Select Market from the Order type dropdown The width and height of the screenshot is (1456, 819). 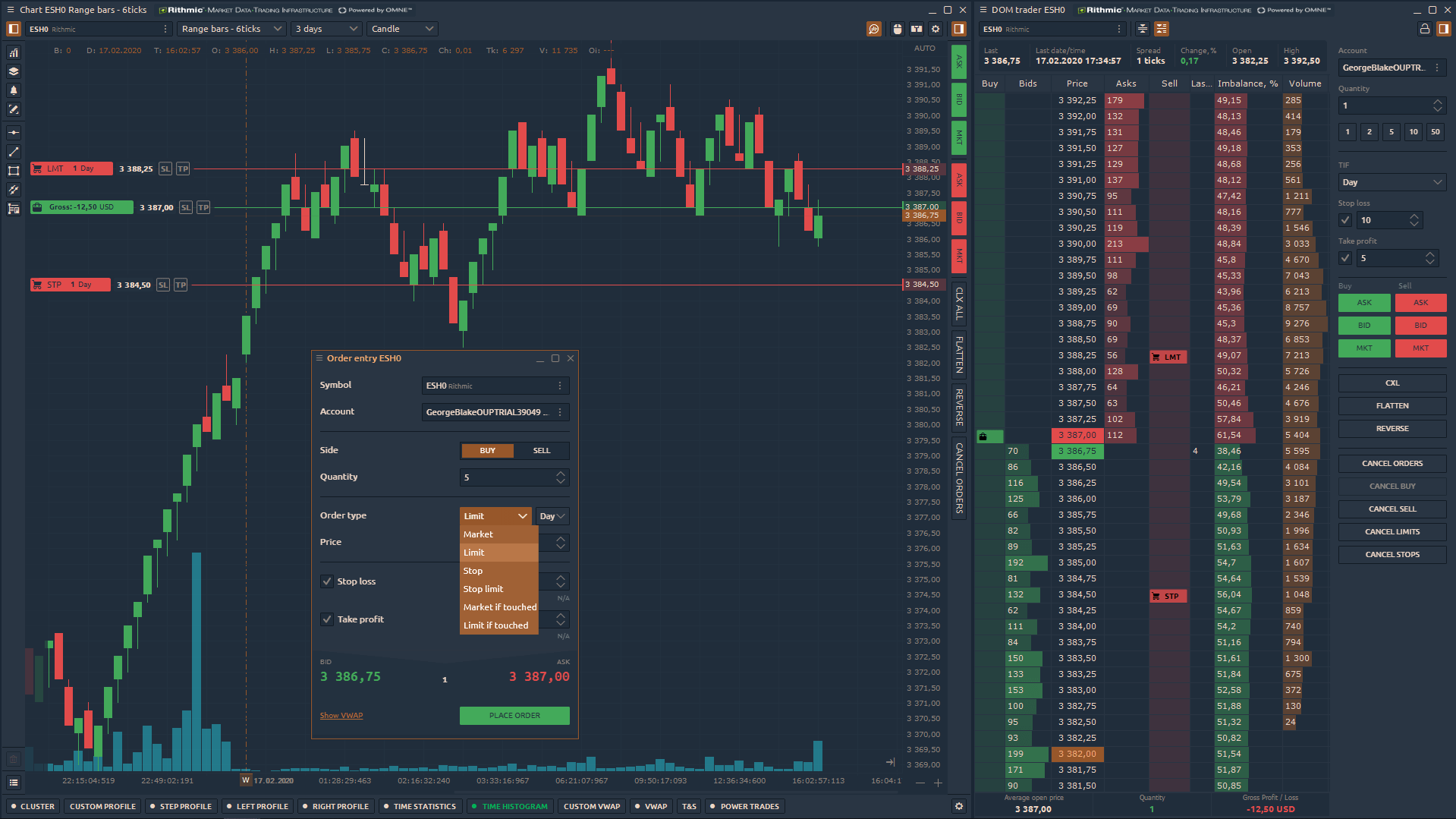tap(478, 534)
